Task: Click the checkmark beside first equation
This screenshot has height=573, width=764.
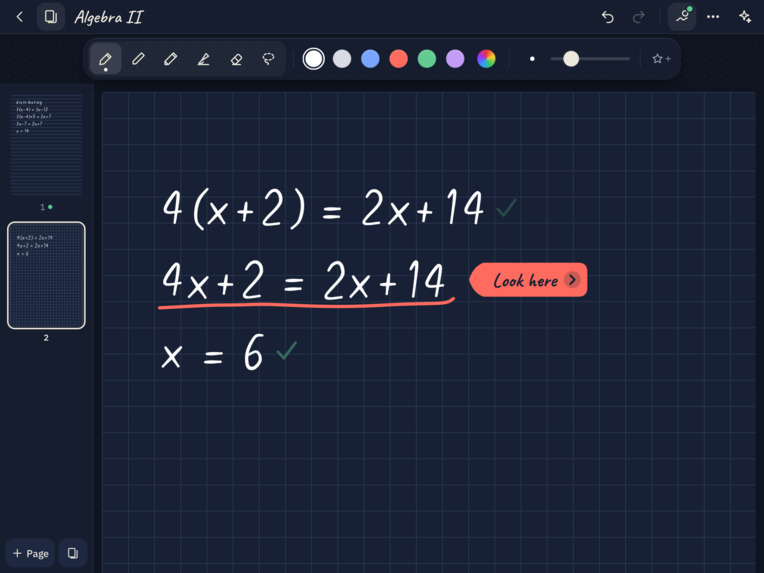Action: (x=506, y=207)
